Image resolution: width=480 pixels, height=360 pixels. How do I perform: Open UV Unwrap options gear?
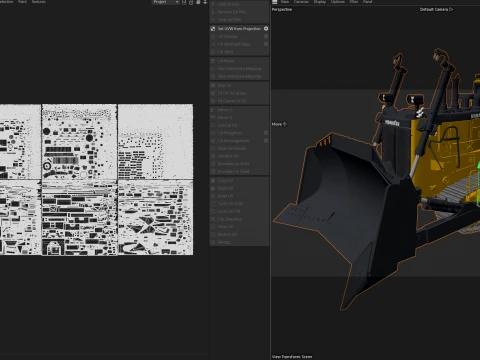point(266,36)
